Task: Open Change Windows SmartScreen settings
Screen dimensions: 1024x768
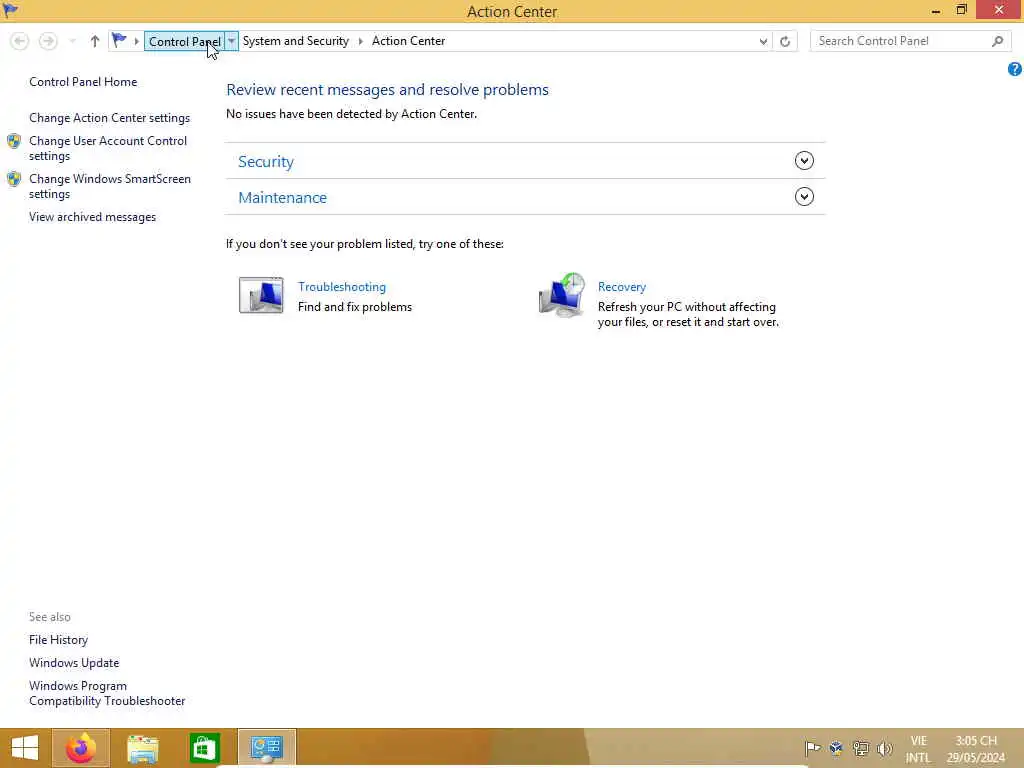Action: coord(110,186)
